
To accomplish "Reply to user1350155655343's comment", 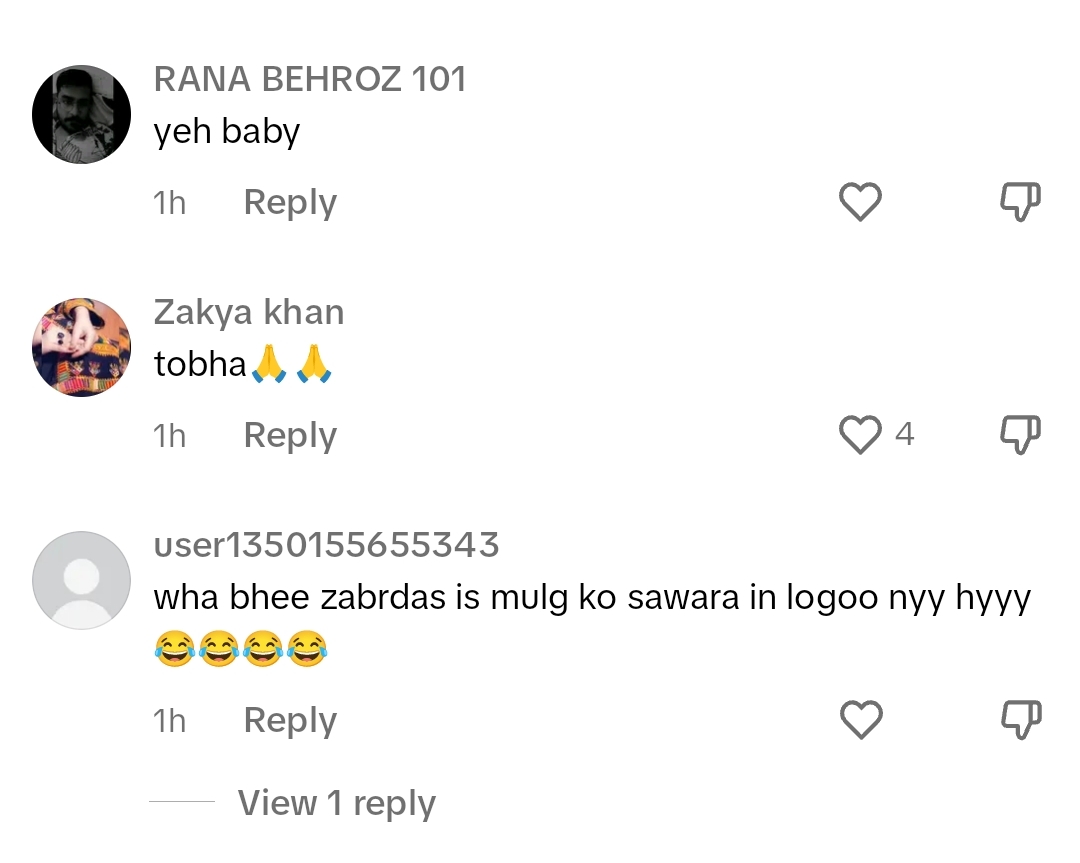I will click(x=290, y=721).
